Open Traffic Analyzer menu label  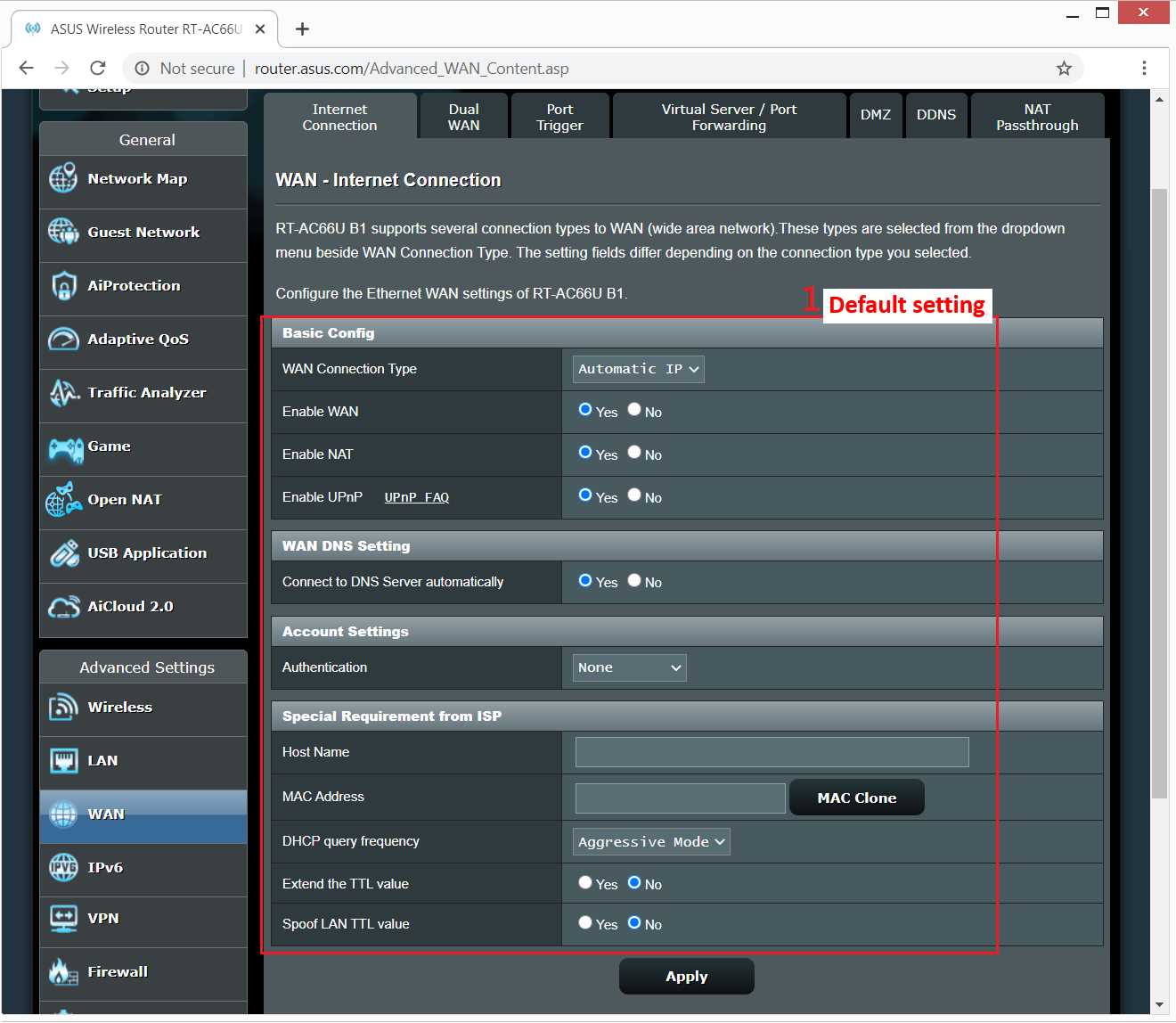pyautogui.click(x=147, y=392)
